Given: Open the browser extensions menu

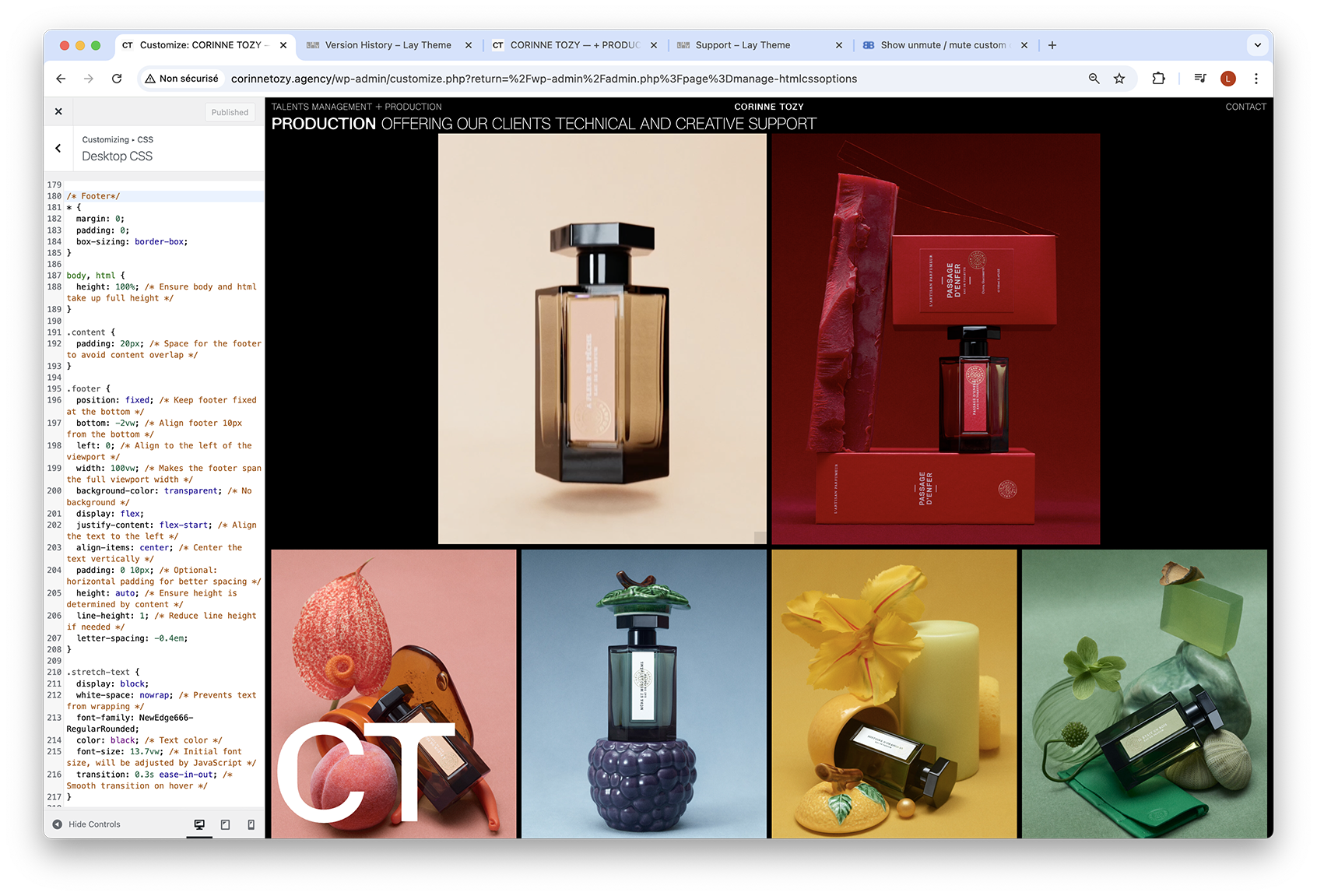Looking at the screenshot, I should (x=1158, y=79).
